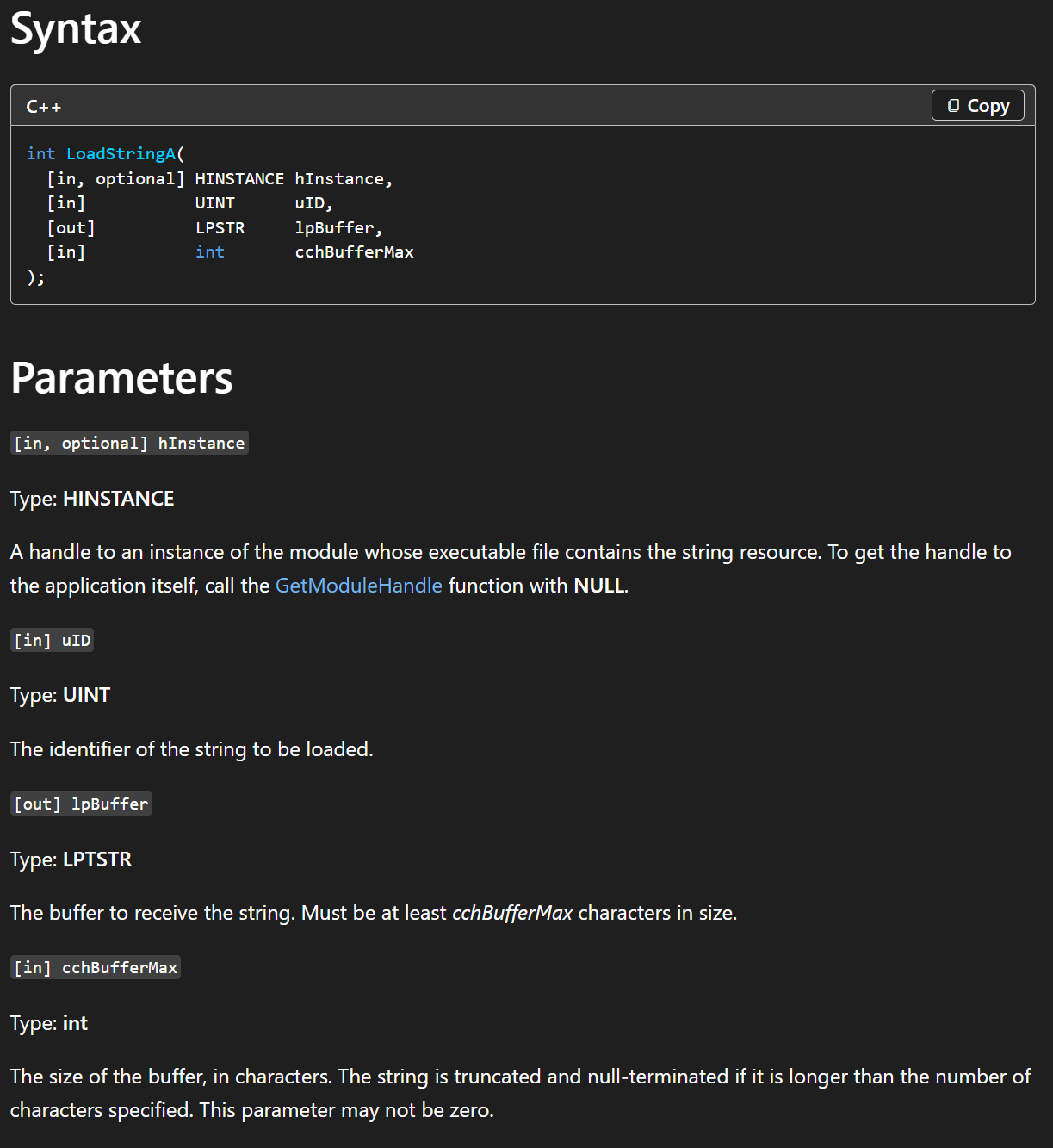Click the "Type: UINT" line
The width and height of the screenshot is (1053, 1148).
coord(60,695)
